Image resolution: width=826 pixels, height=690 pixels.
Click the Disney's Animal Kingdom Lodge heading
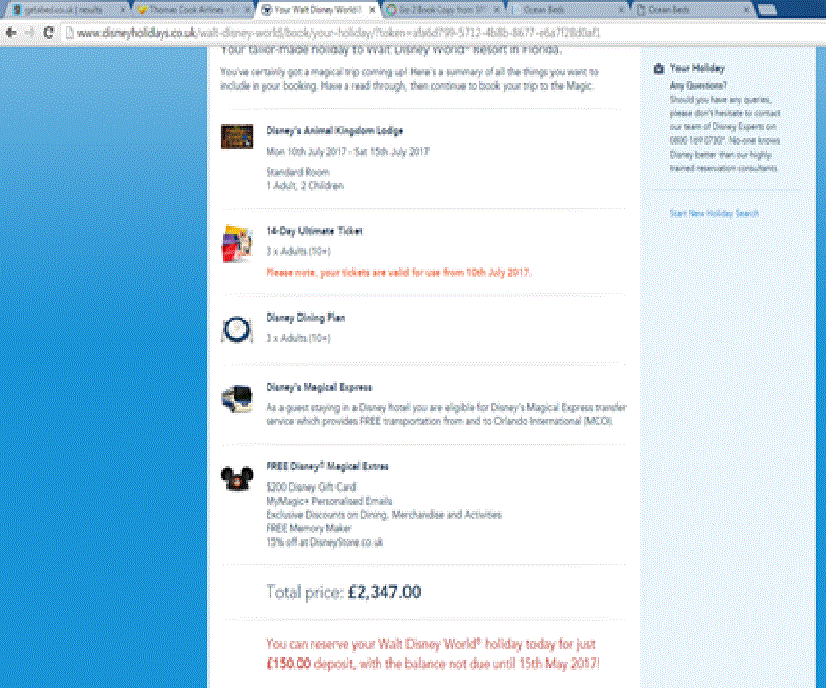click(x=335, y=131)
